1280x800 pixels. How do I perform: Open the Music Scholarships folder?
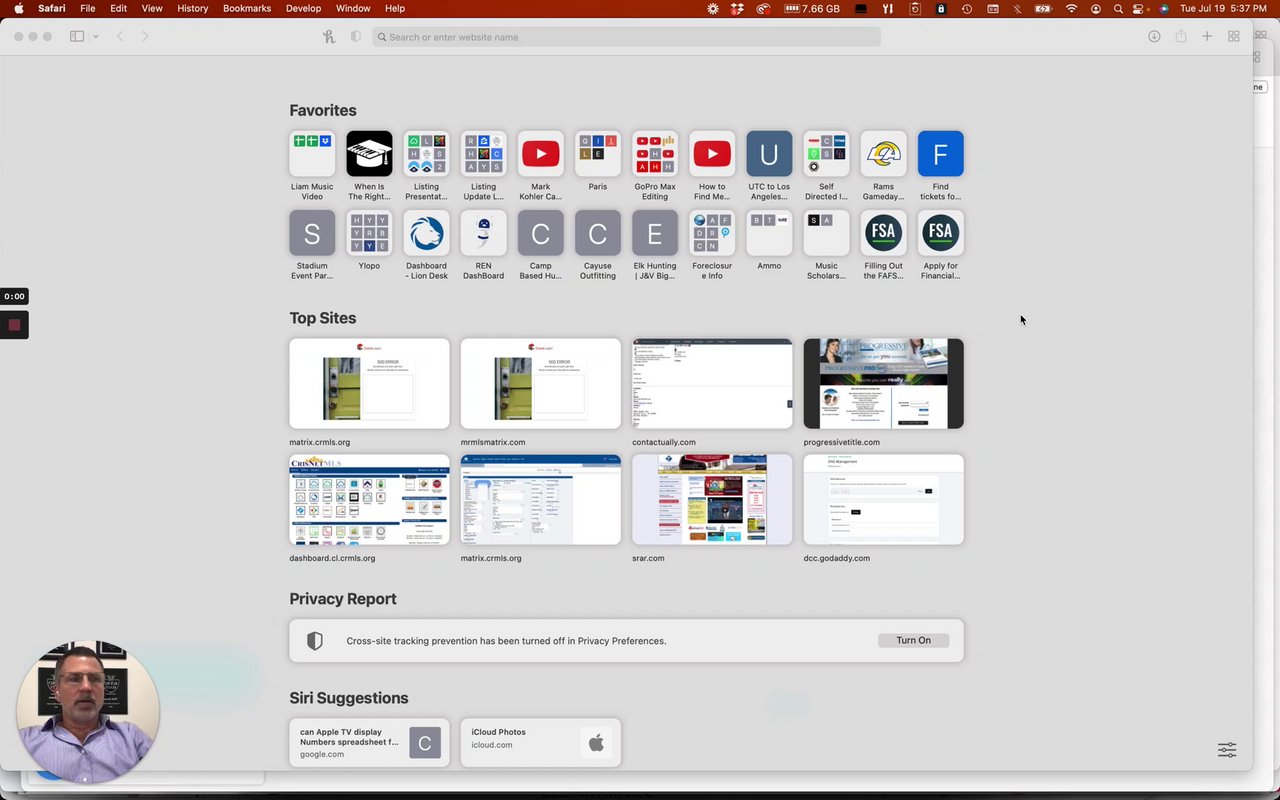pyautogui.click(x=826, y=233)
